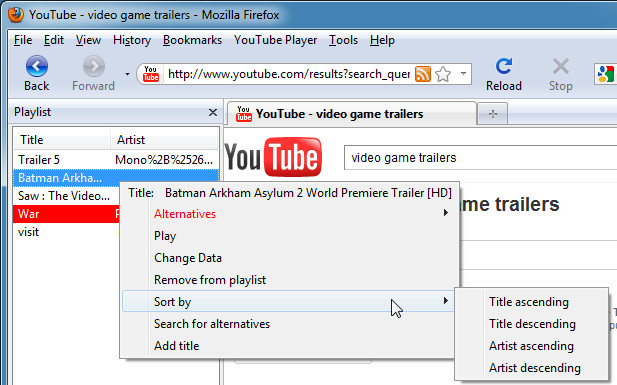Open the YouTube Player menu
This screenshot has width=617, height=385.
click(275, 40)
